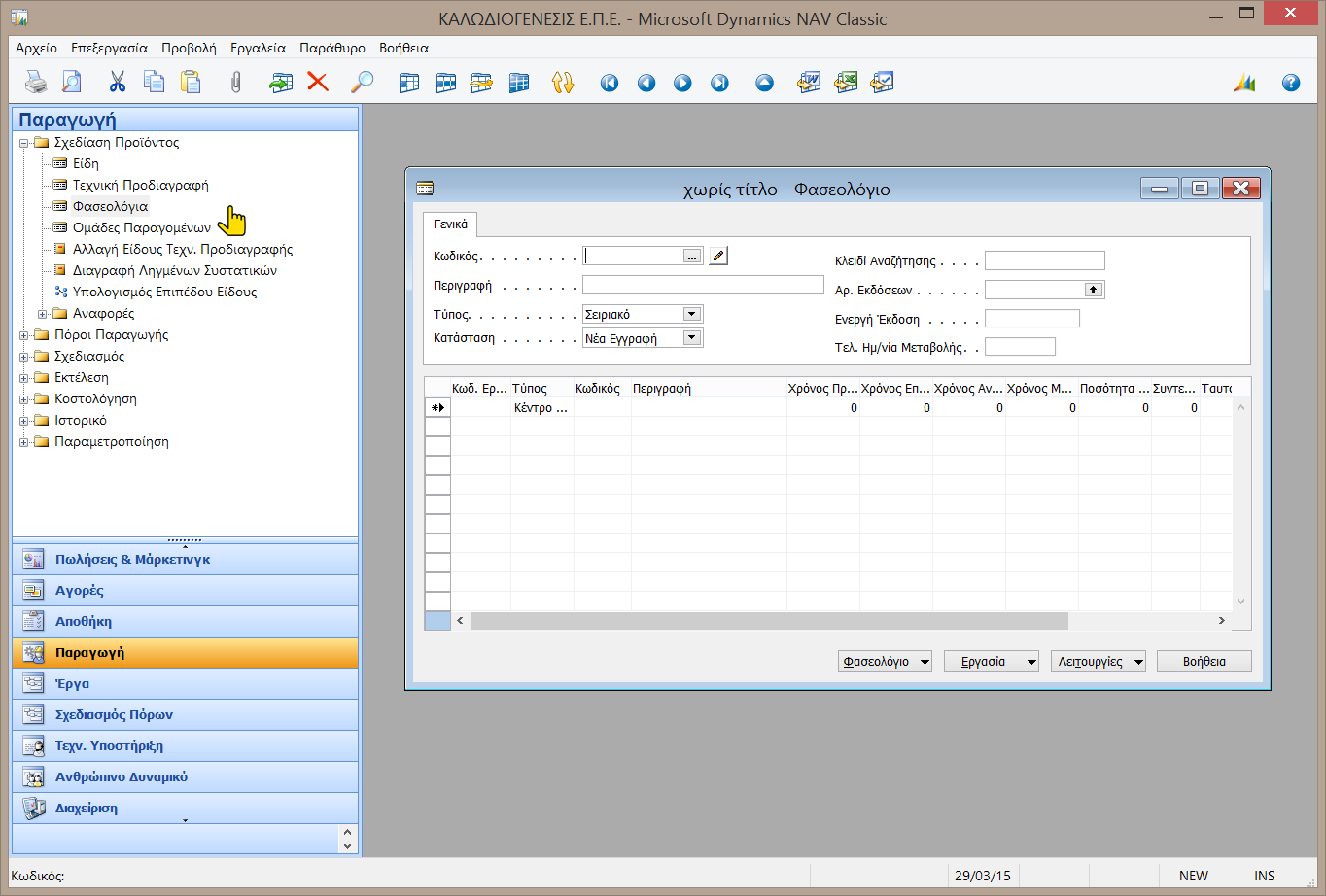Viewport: 1326px width, 896px height.
Task: Click the Send to Word icon
Action: pos(810,83)
